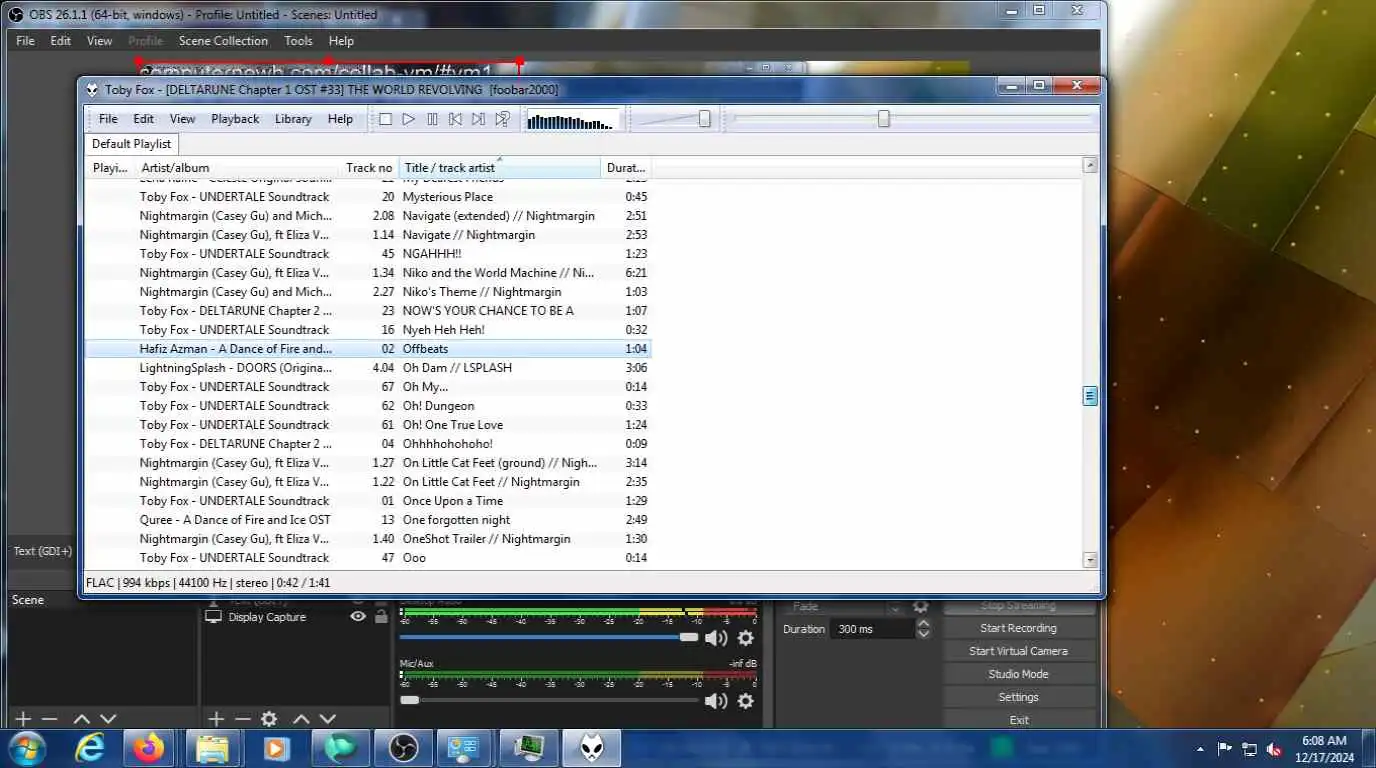1376x768 pixels.
Task: Adjust the foobar2000 volume slider
Action: point(704,119)
